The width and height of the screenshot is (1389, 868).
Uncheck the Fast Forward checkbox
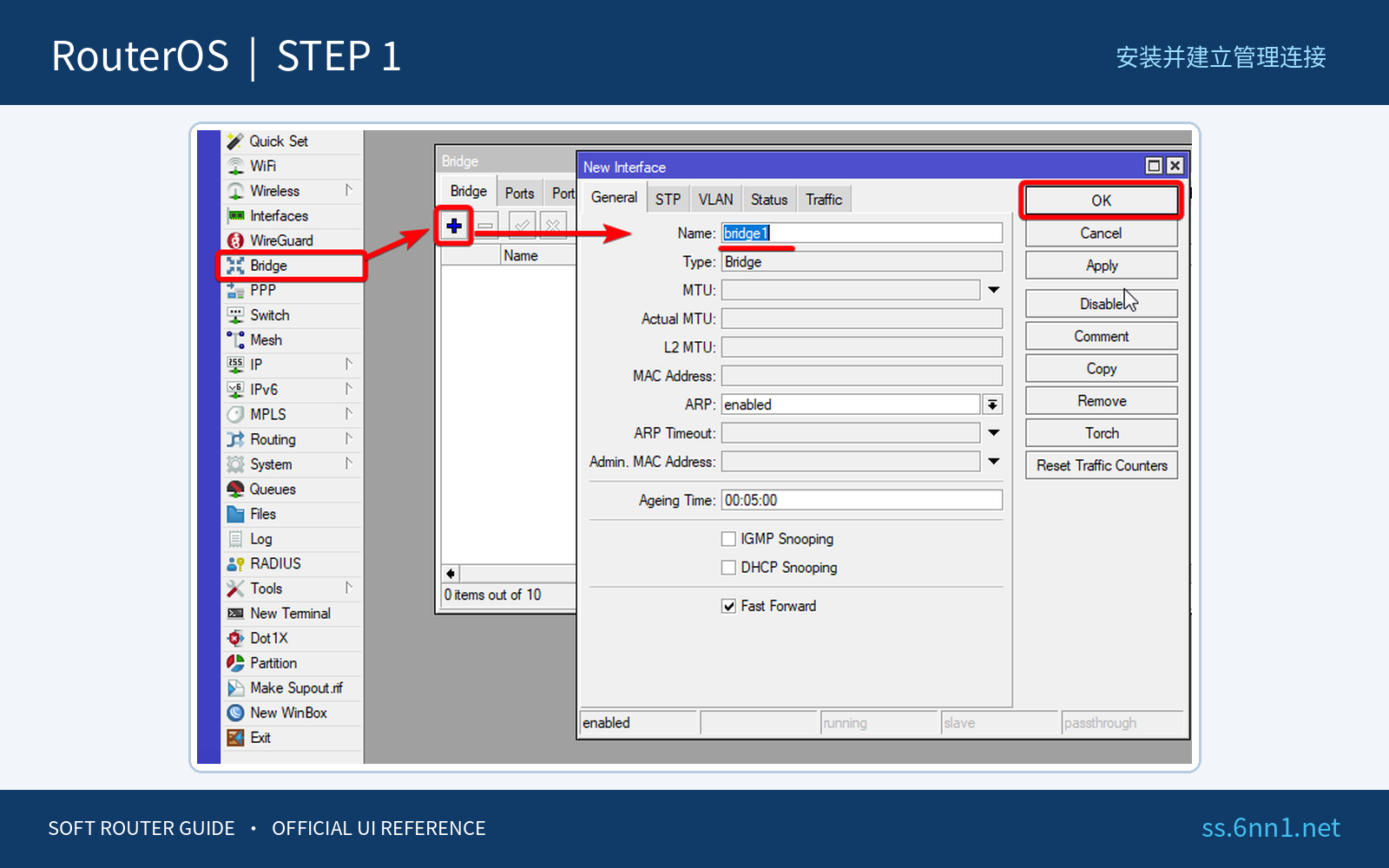click(x=729, y=606)
